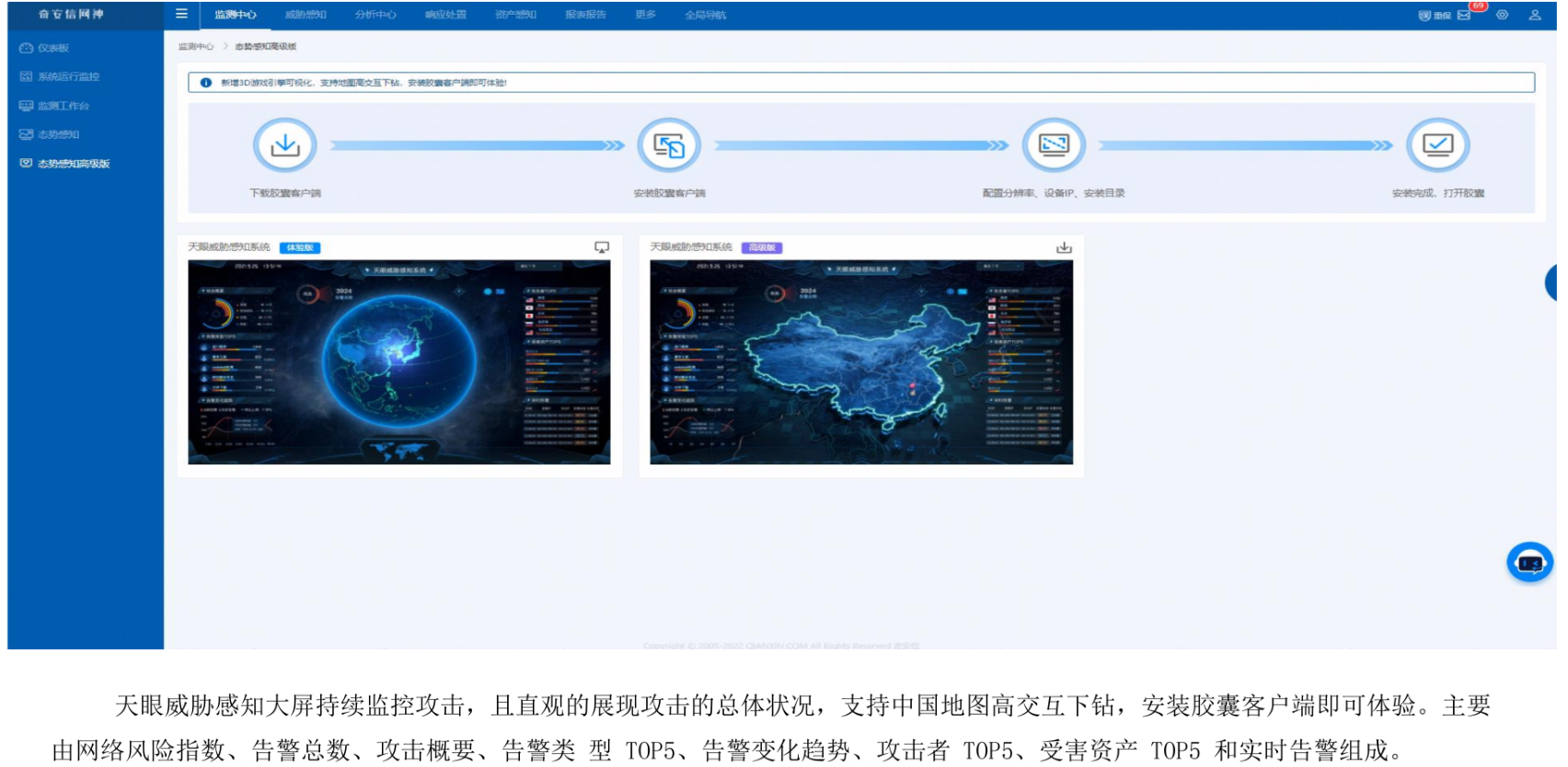This screenshot has height=767, width=1568.
Task: Click the 安装胶囊客户端 install step icon
Action: [669, 145]
